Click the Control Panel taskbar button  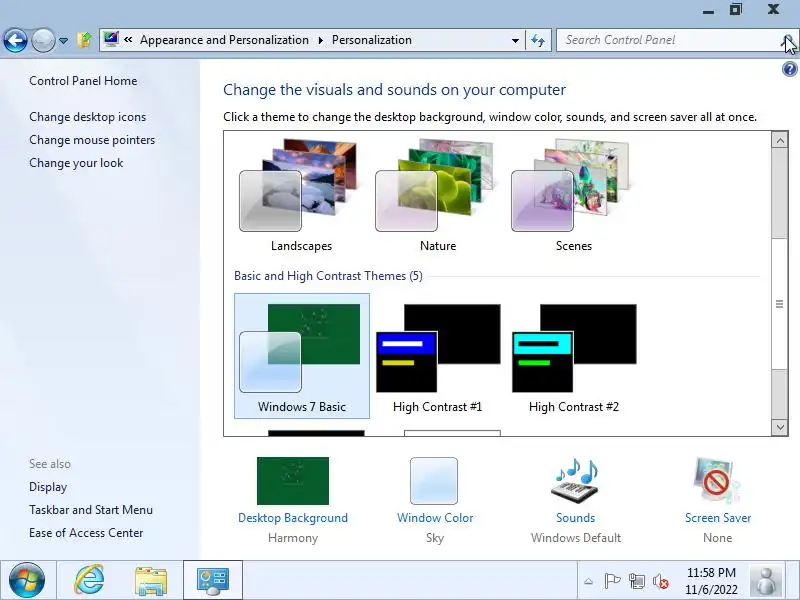213,580
